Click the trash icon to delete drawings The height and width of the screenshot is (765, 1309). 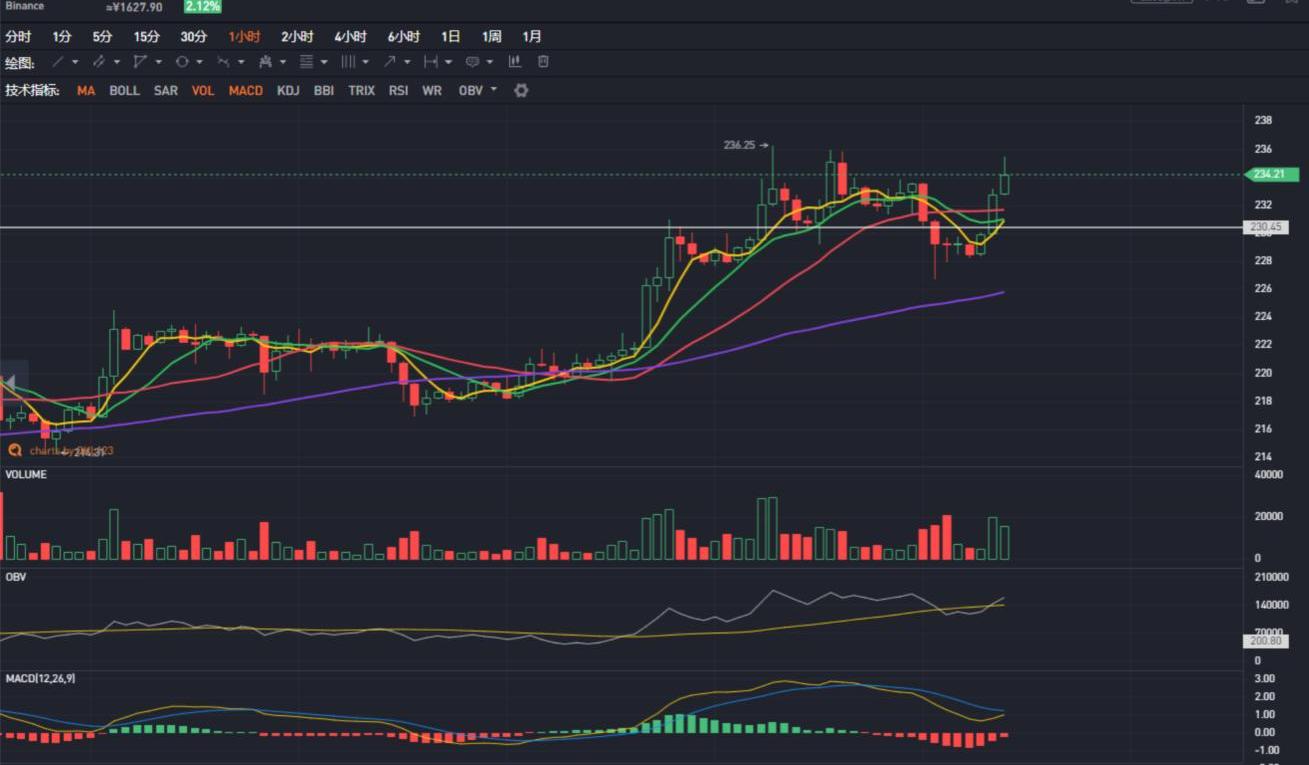(x=543, y=62)
